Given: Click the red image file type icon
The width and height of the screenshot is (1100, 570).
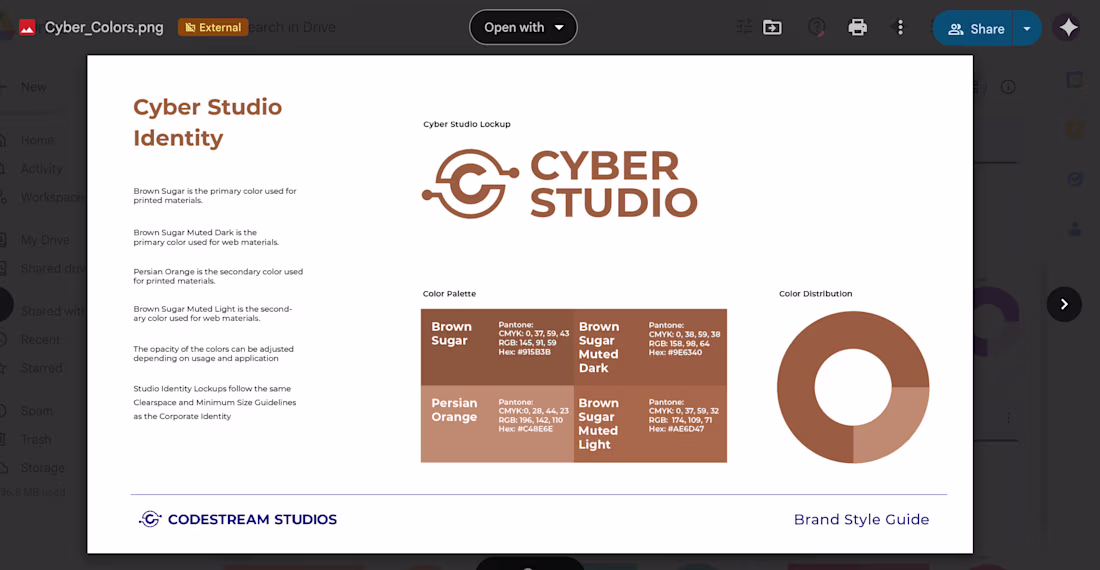Looking at the screenshot, I should coord(27,27).
